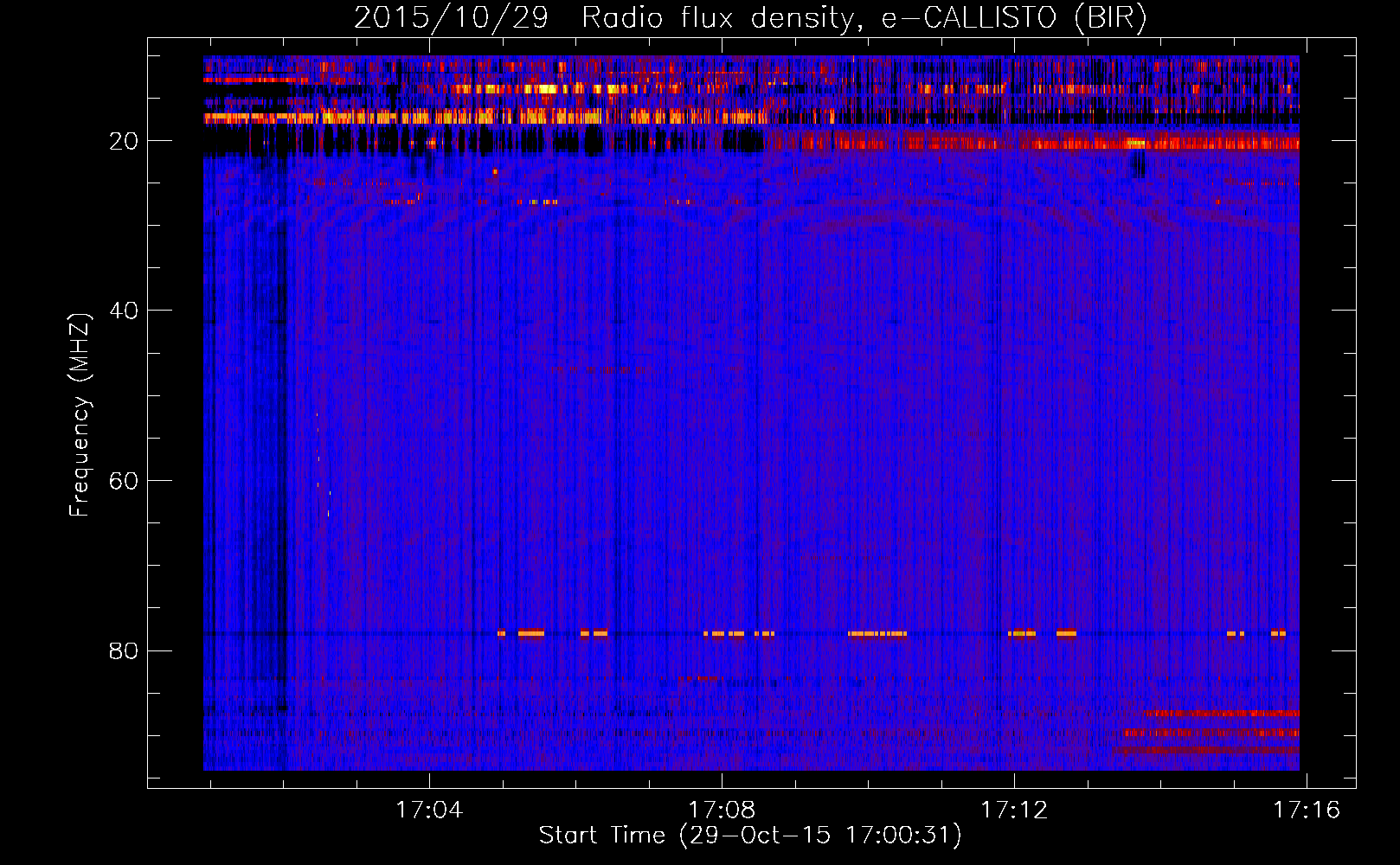Click the 17:16 time tick label
The image size is (1400, 865).
pos(1307,811)
